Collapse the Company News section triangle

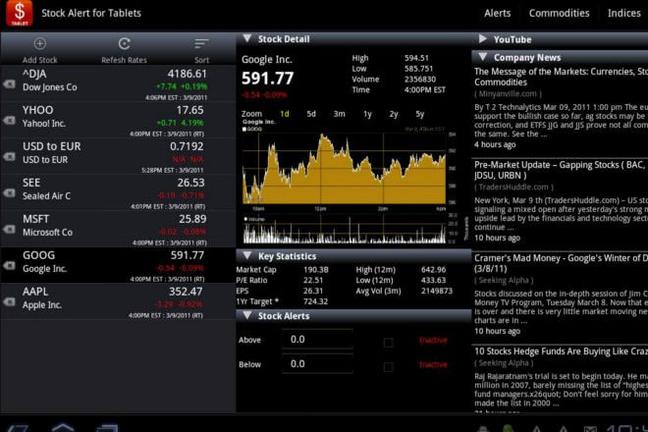pos(482,57)
